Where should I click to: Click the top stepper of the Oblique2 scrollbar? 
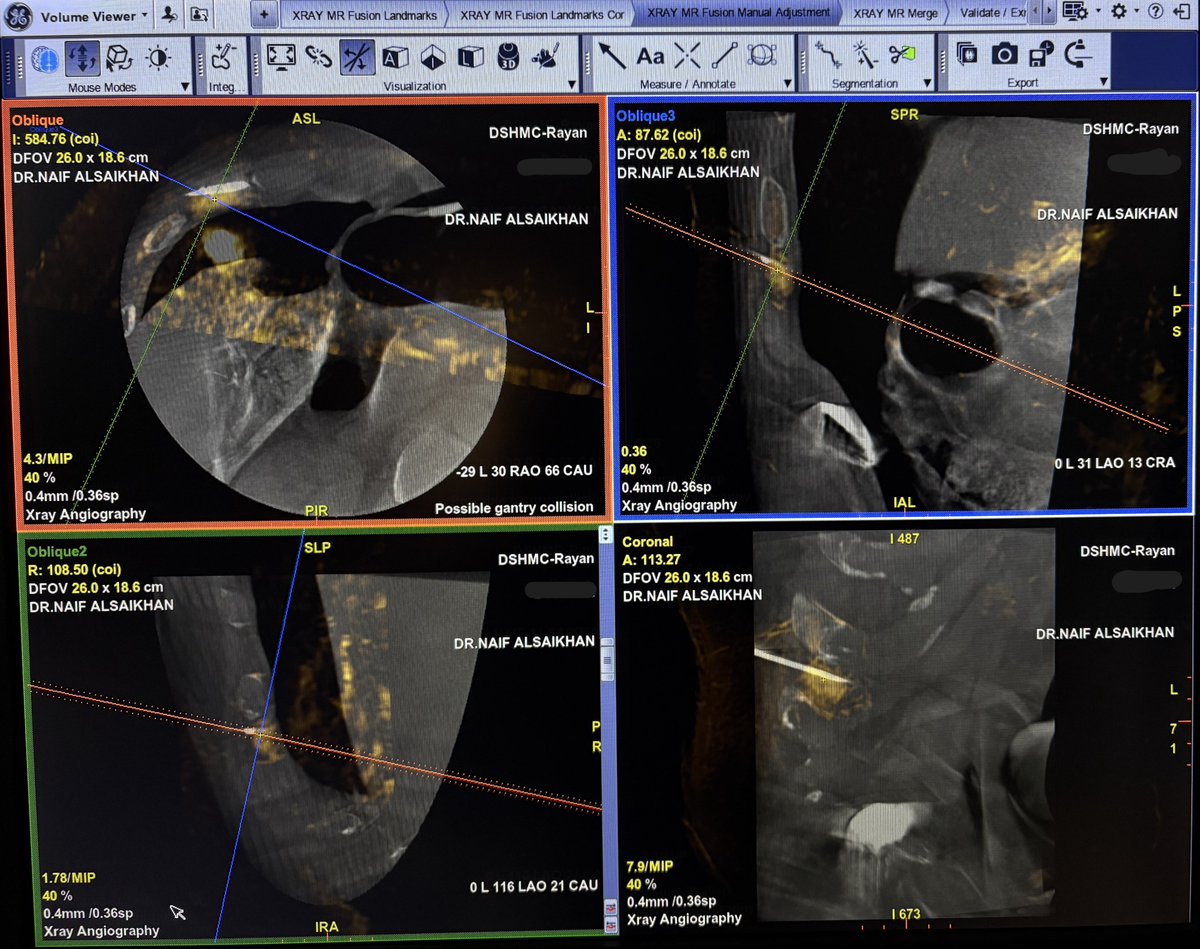(x=605, y=534)
